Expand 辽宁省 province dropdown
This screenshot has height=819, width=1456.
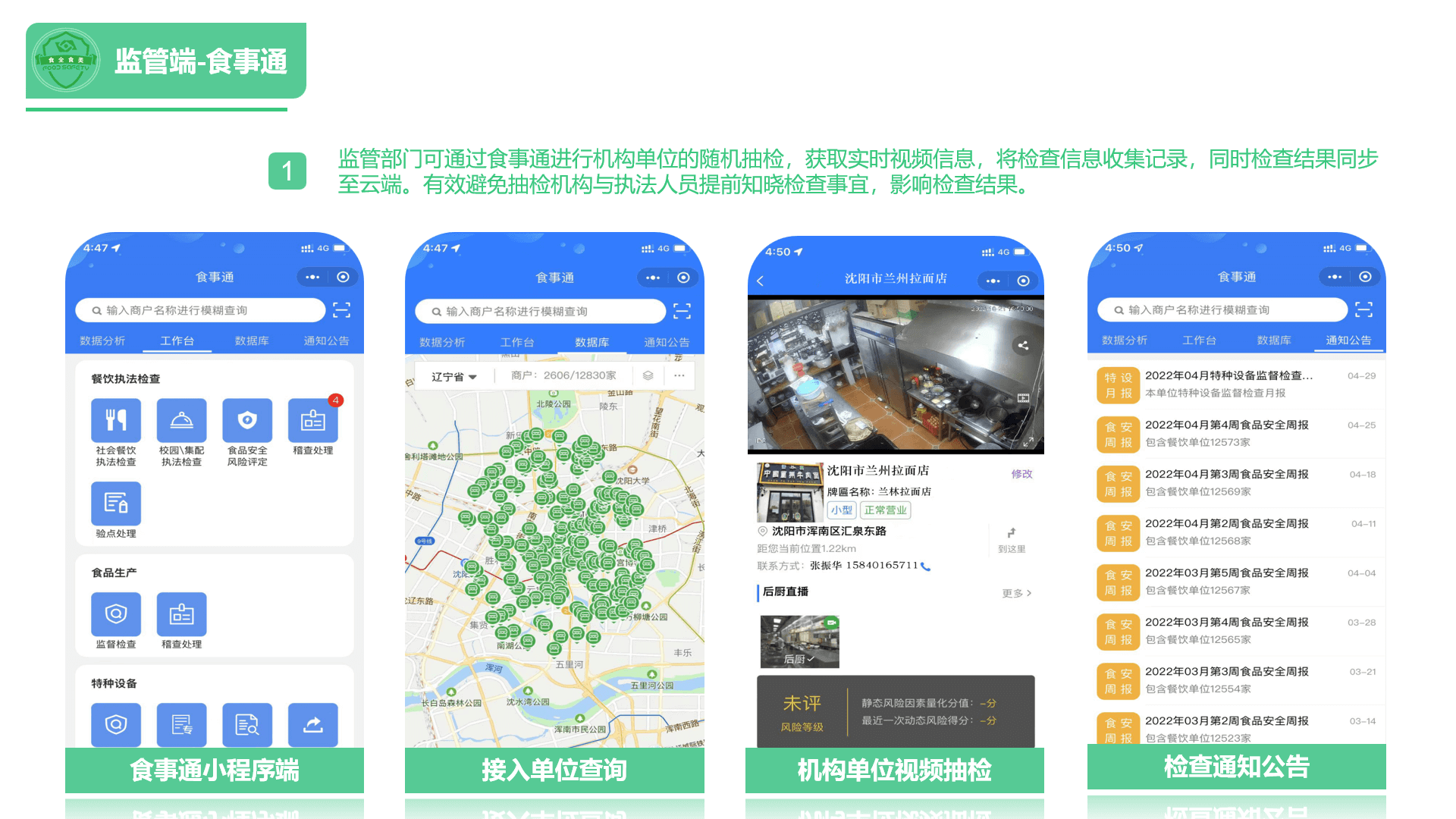(454, 376)
